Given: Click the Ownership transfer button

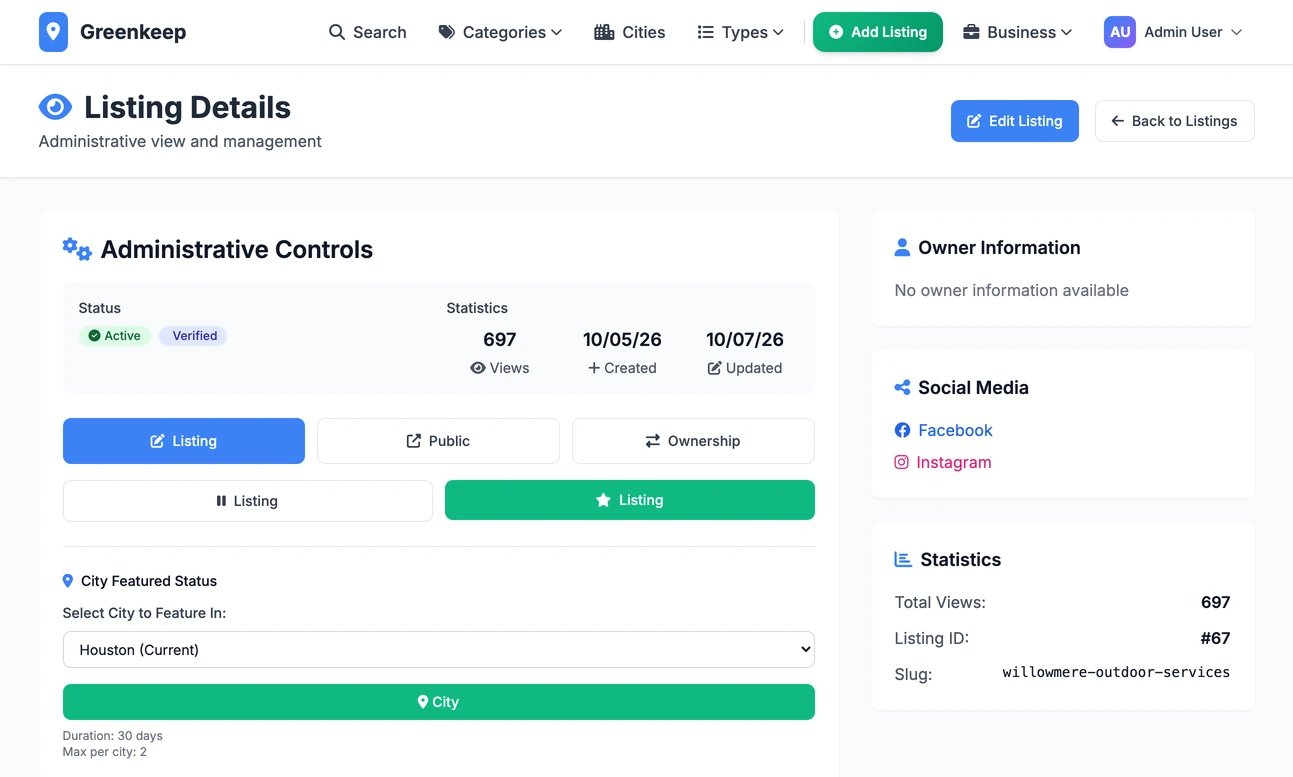Looking at the screenshot, I should click(693, 441).
